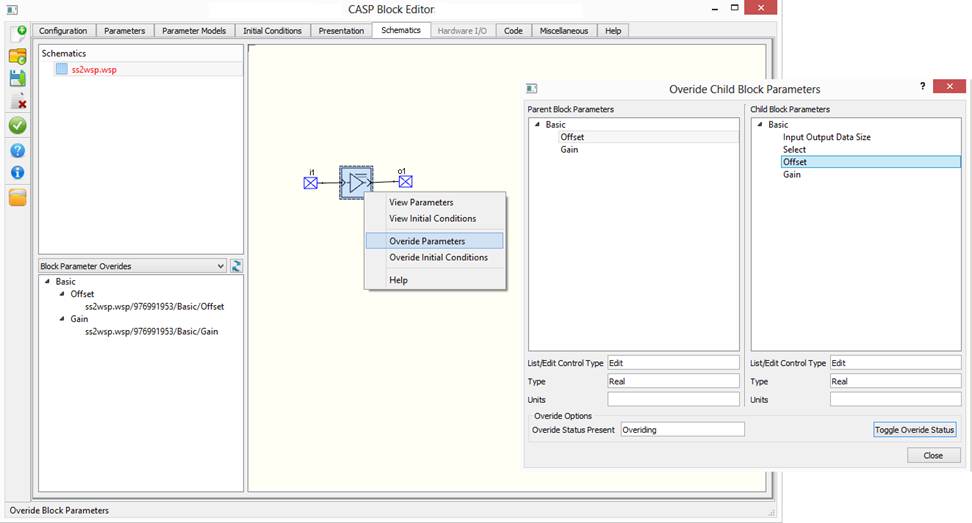Click the green checkmark validate icon
The height and width of the screenshot is (523, 972).
(17, 126)
